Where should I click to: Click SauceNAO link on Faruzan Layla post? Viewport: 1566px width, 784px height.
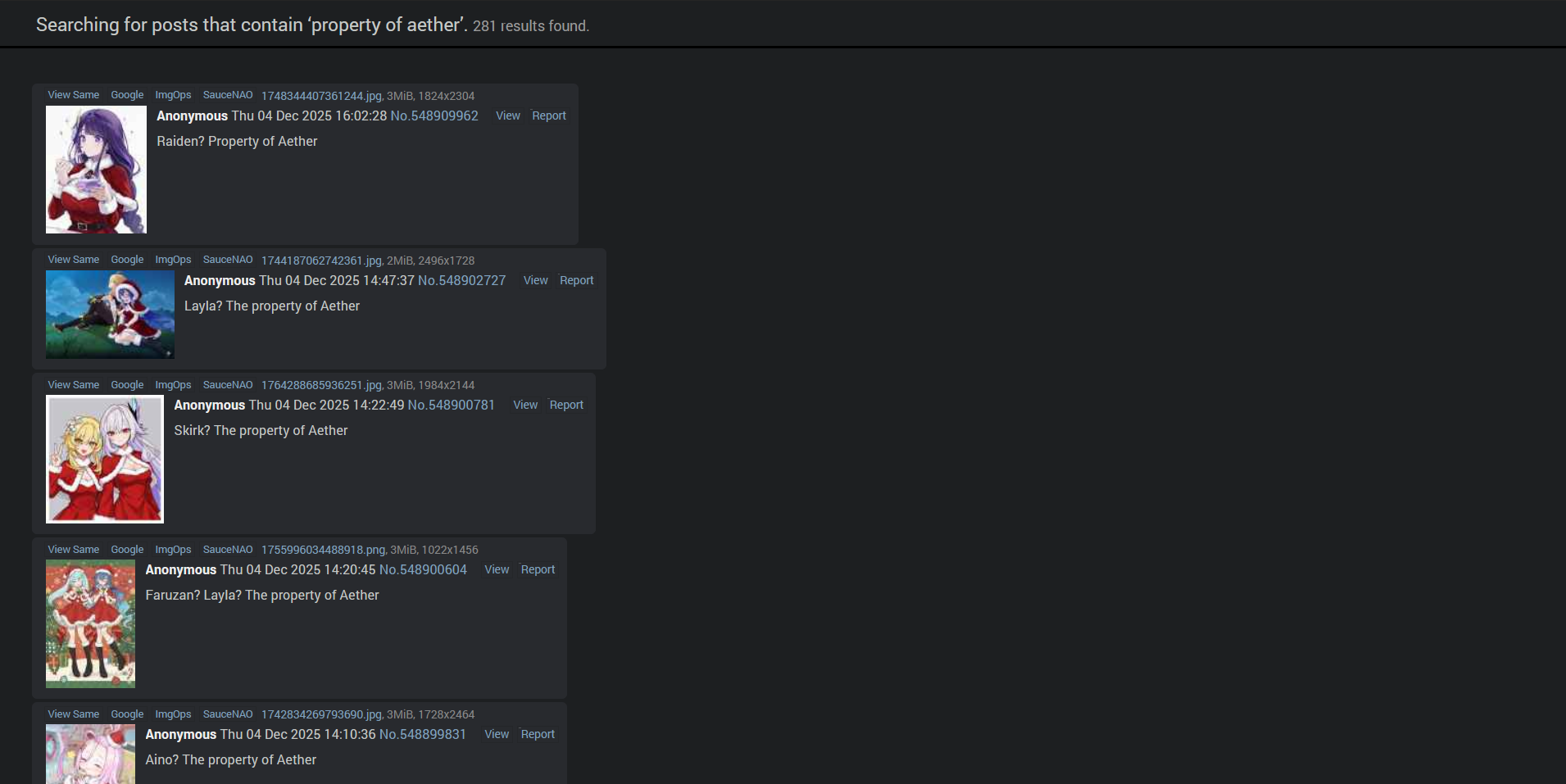[x=228, y=550]
